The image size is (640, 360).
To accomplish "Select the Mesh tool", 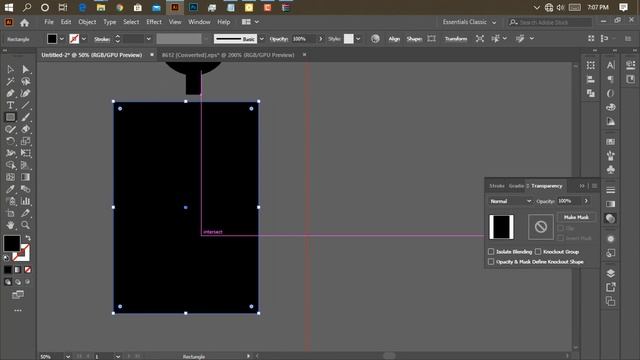I will [10, 177].
